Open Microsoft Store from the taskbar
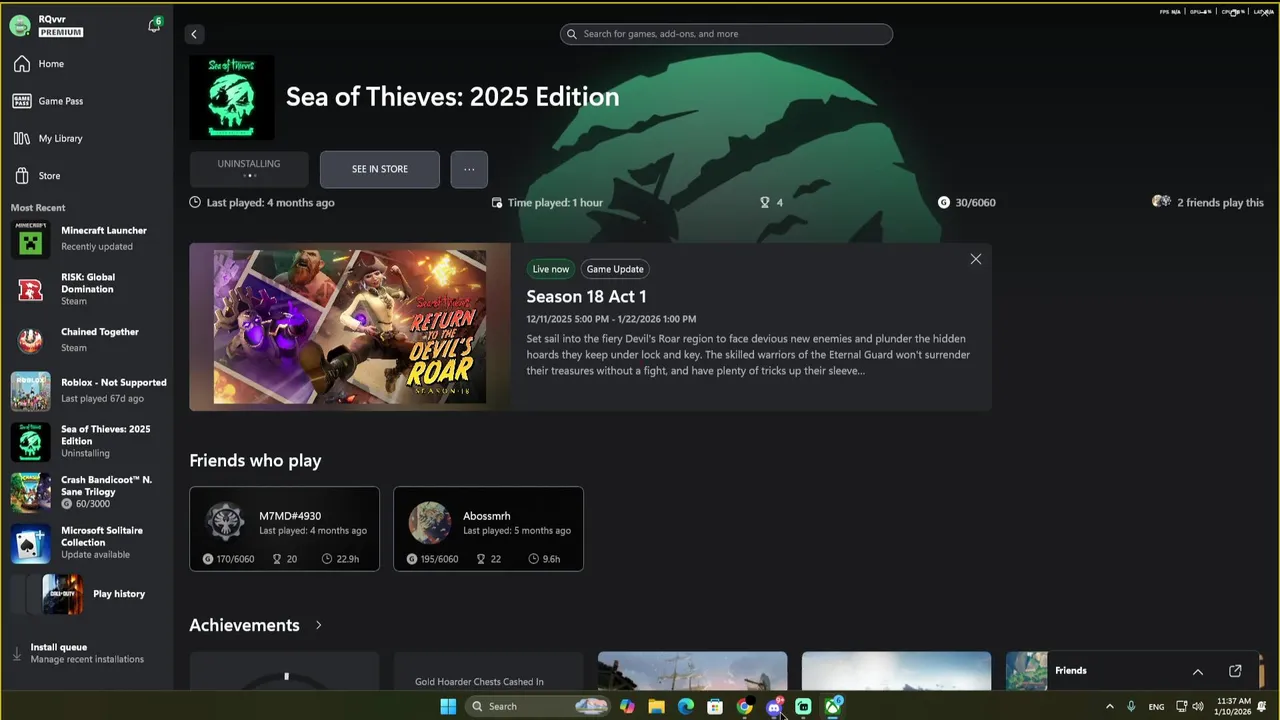The height and width of the screenshot is (720, 1280). click(x=715, y=706)
